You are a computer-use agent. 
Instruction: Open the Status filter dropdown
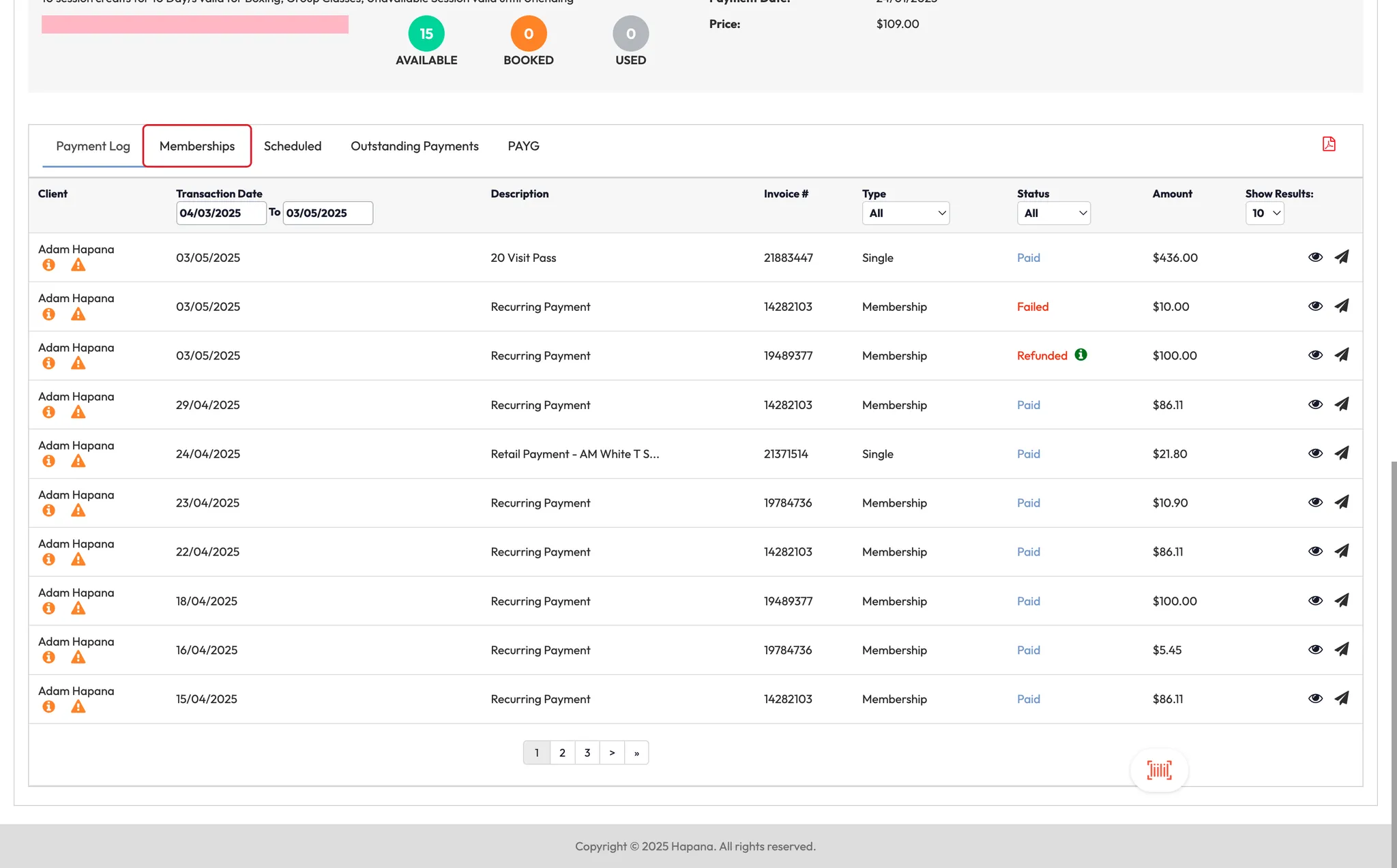point(1053,213)
